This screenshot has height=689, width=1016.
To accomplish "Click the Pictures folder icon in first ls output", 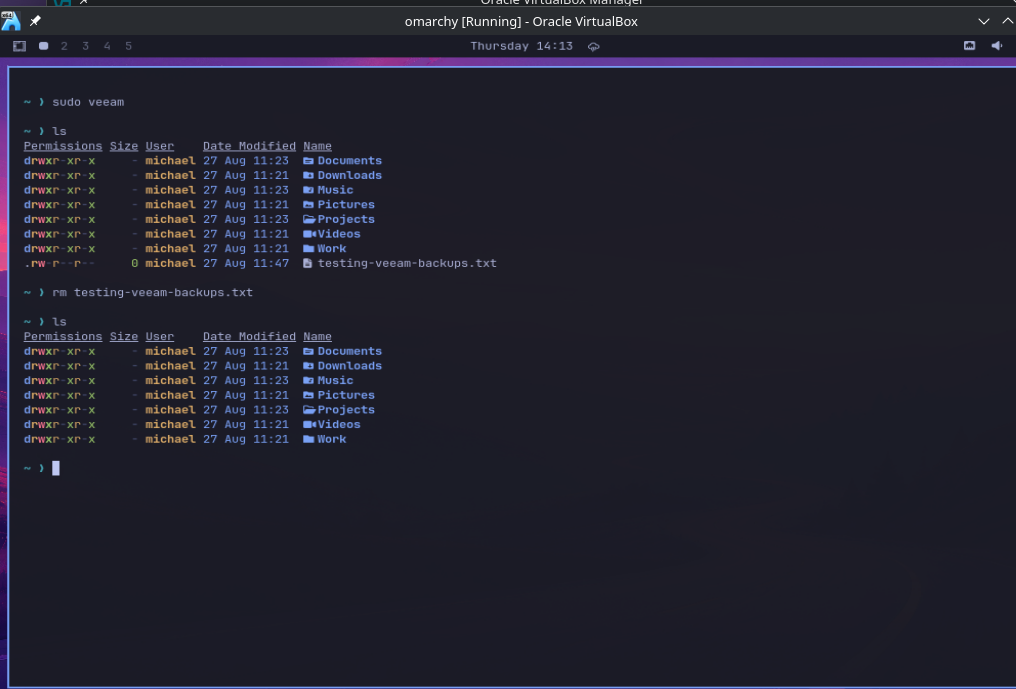I will [x=308, y=205].
